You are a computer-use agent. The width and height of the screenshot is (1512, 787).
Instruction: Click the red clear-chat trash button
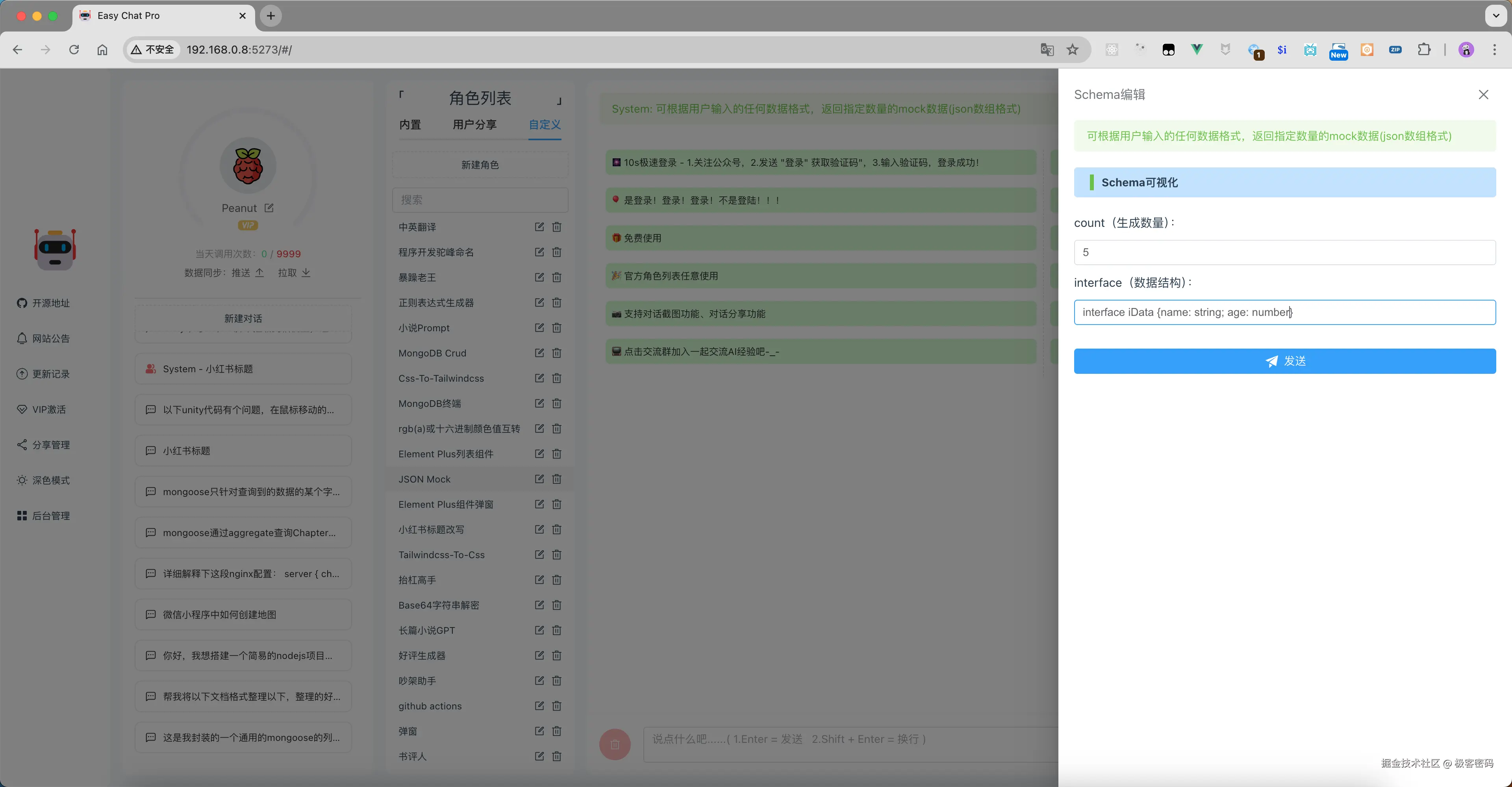(x=615, y=744)
